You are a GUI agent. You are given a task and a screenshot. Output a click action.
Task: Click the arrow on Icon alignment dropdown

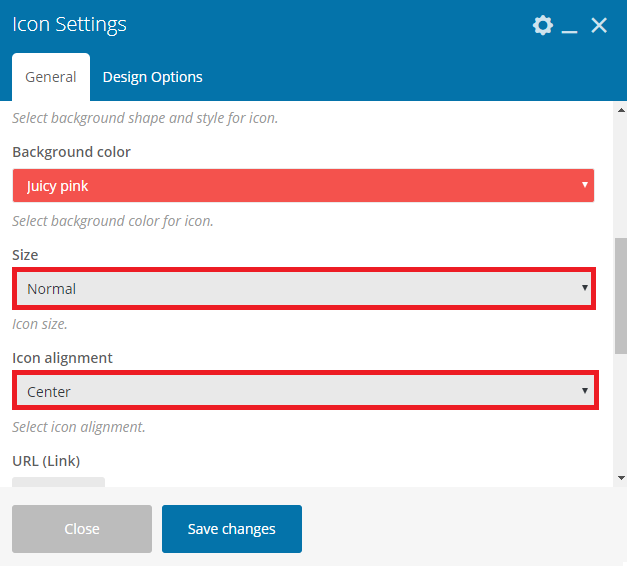coord(585,390)
